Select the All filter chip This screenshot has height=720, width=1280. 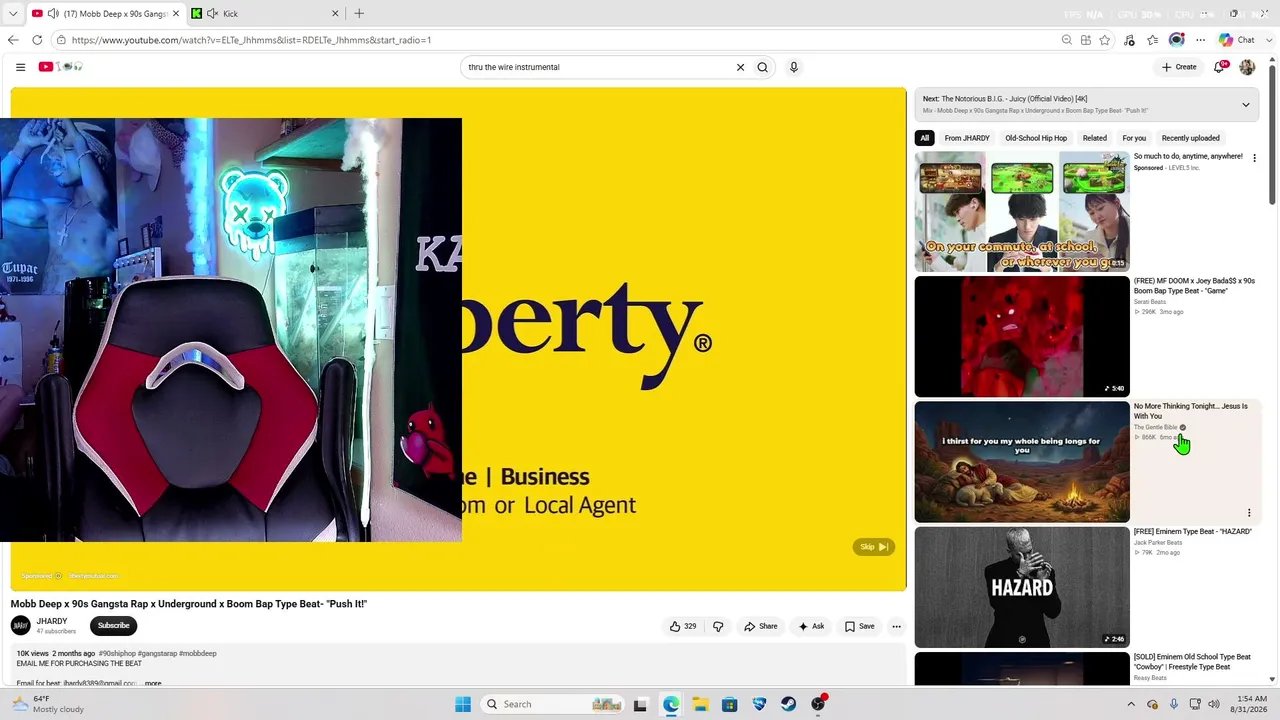tap(925, 138)
